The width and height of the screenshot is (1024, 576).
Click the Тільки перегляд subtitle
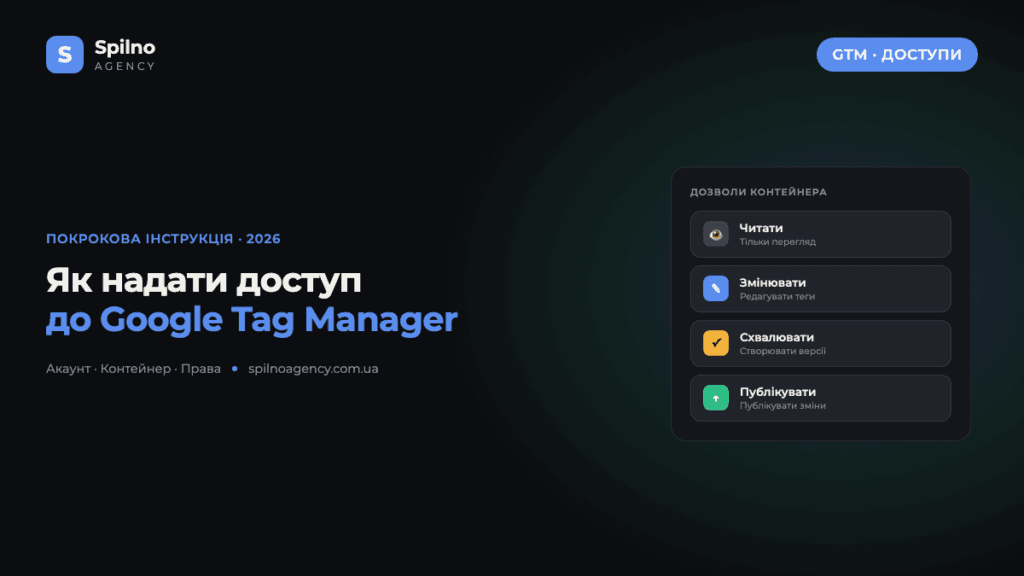pyautogui.click(x=777, y=242)
